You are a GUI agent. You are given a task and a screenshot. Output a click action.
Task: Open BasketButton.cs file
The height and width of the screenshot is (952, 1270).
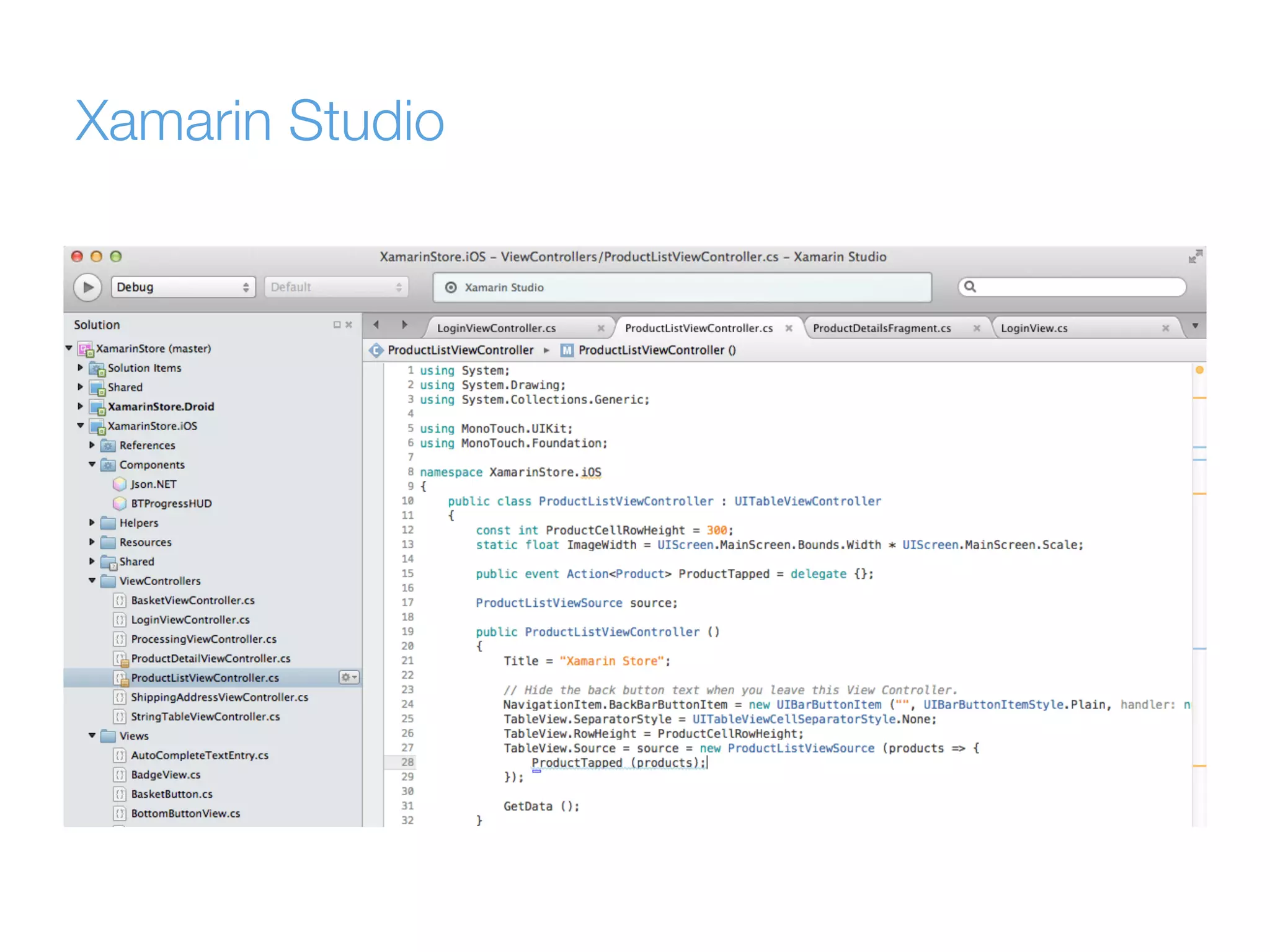(172, 794)
